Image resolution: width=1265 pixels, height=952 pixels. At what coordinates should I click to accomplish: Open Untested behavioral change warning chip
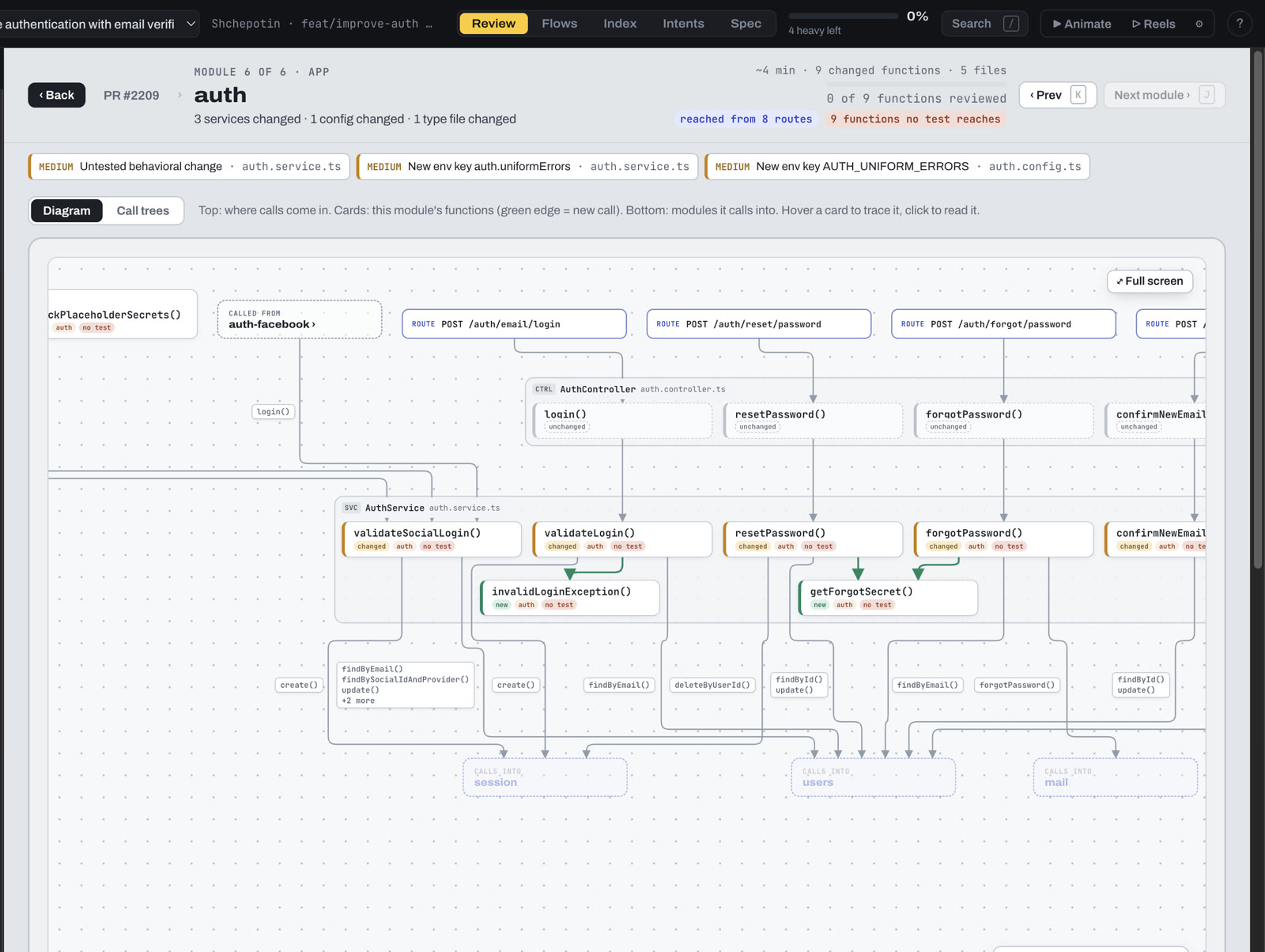pos(189,167)
